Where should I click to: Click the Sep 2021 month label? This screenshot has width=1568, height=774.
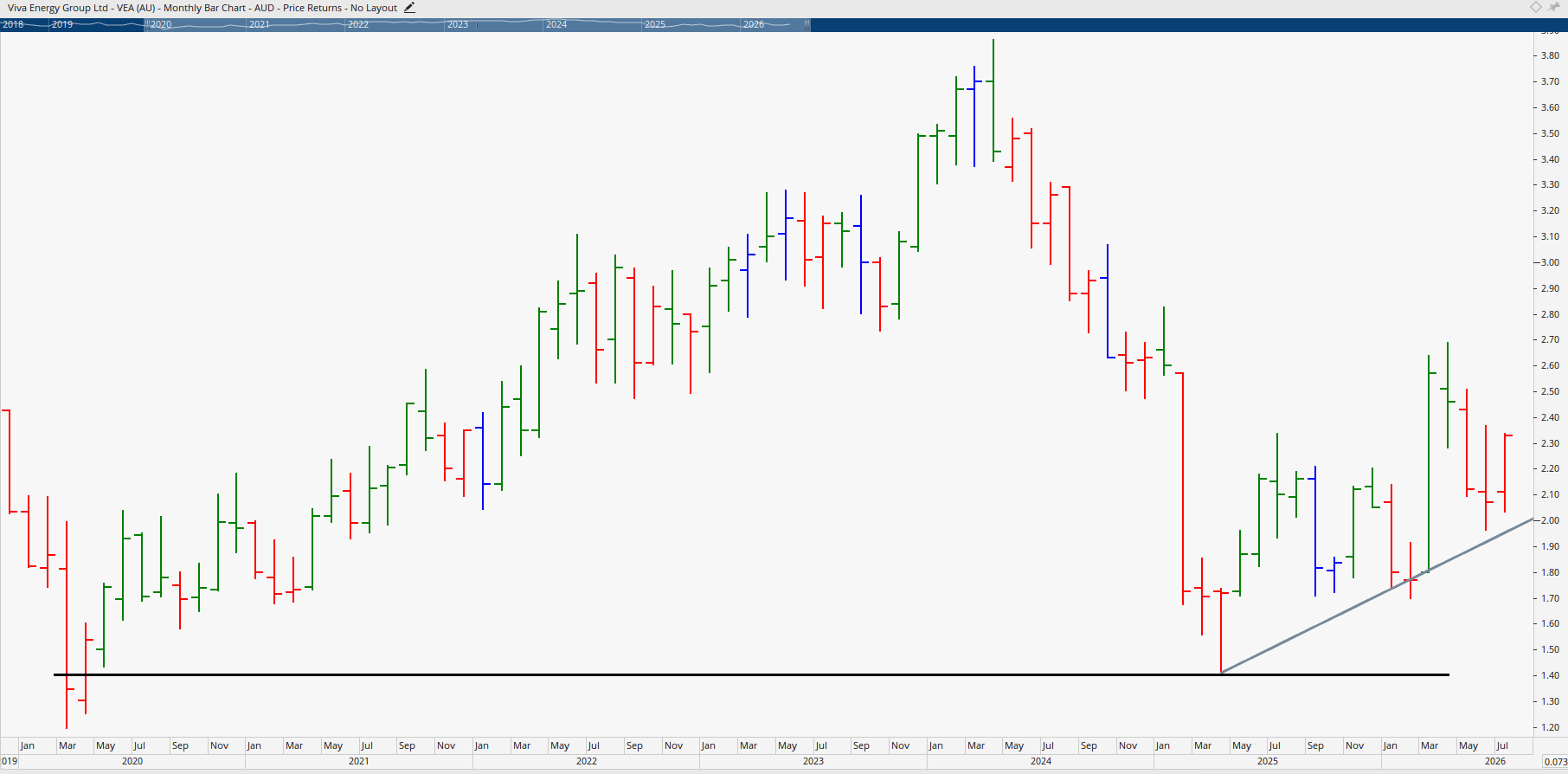(x=407, y=746)
